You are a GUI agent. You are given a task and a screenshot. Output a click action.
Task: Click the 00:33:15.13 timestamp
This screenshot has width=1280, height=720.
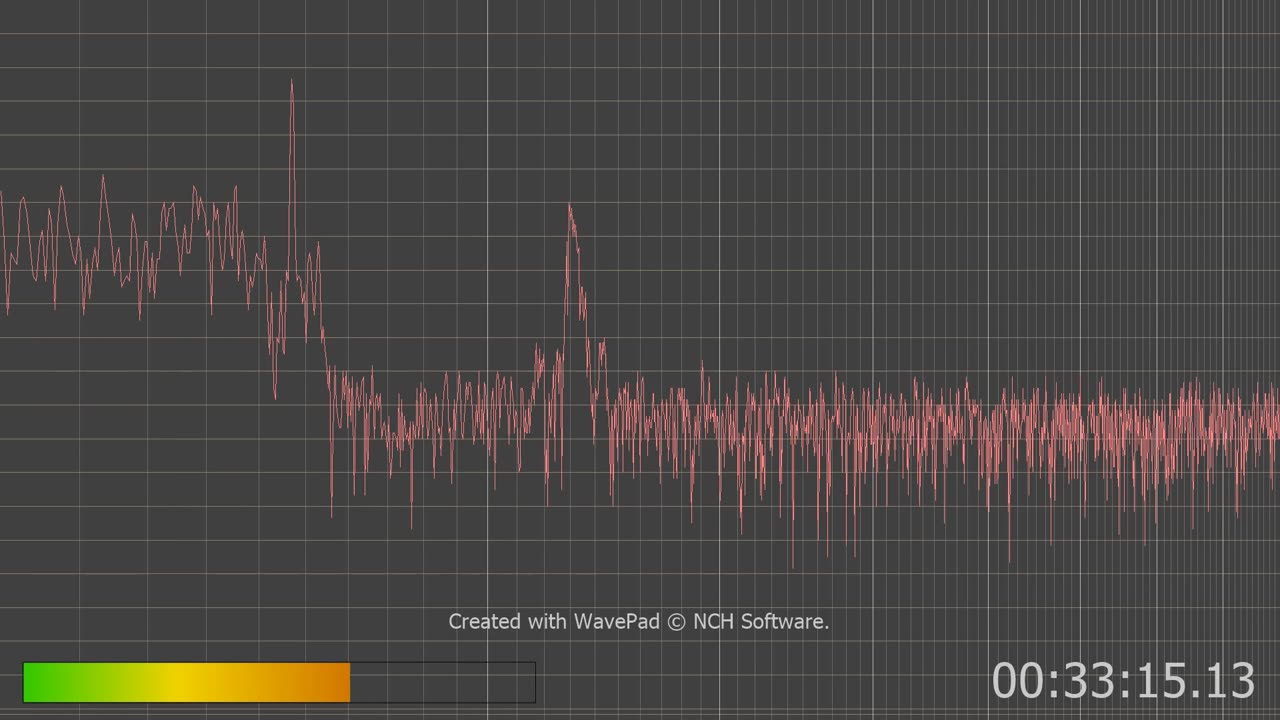point(1123,680)
